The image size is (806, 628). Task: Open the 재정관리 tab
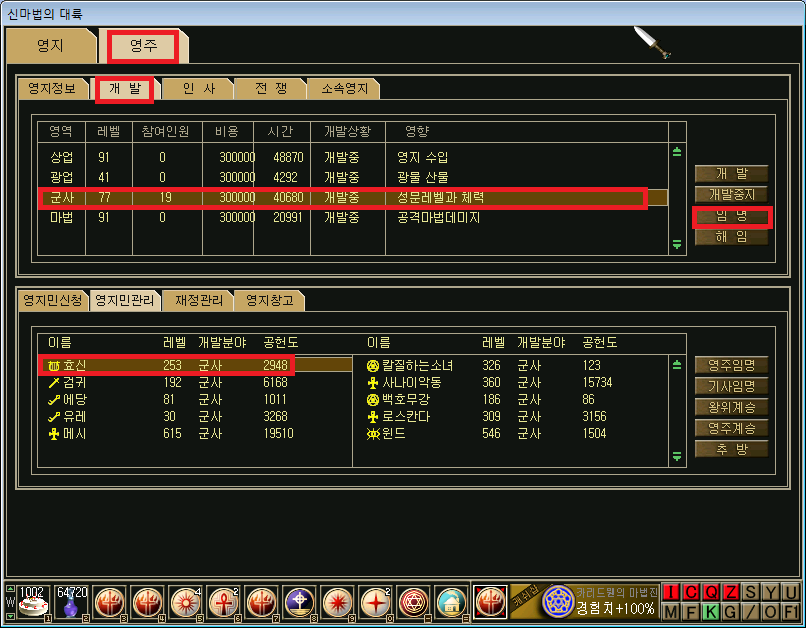tap(198, 300)
